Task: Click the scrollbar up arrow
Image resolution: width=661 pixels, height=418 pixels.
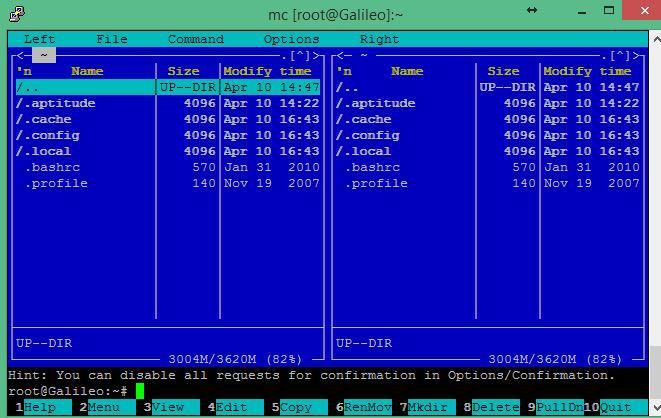Action: tap(657, 39)
